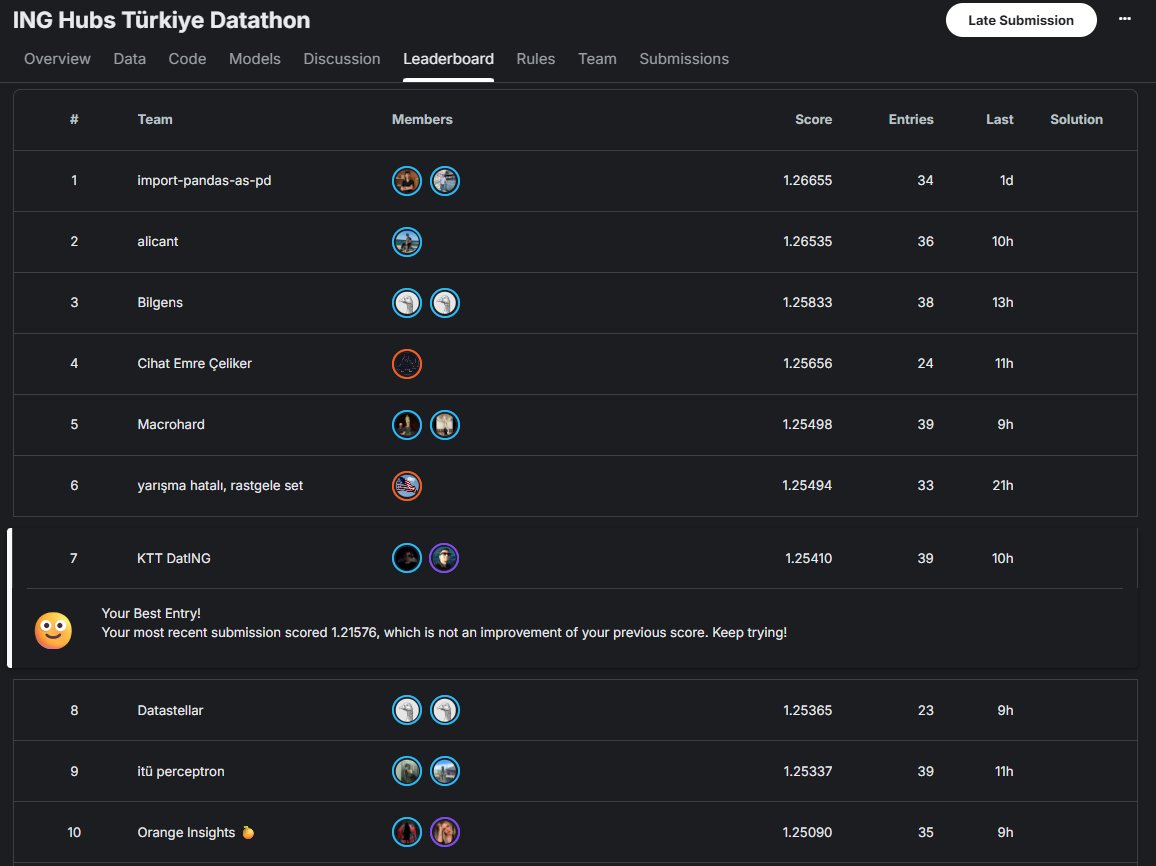Open second member avatar of Datastellar
This screenshot has height=866, width=1156.
coord(445,710)
